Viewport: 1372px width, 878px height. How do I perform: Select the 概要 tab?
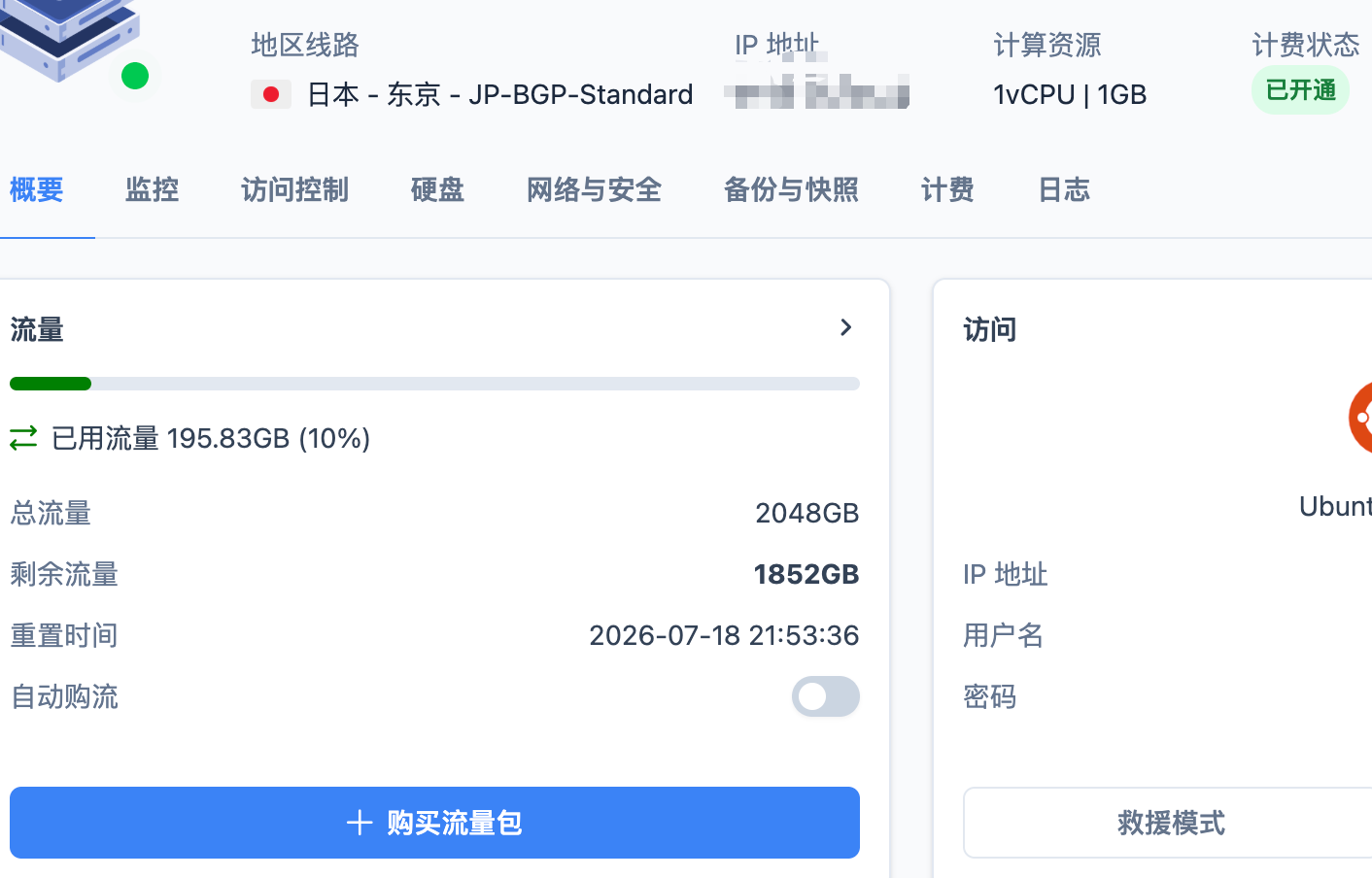(x=37, y=189)
